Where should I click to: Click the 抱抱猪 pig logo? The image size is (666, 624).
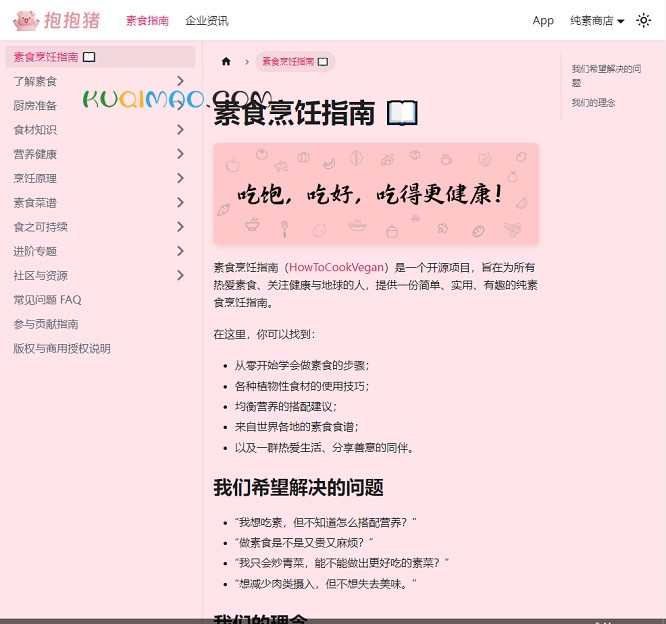point(56,20)
